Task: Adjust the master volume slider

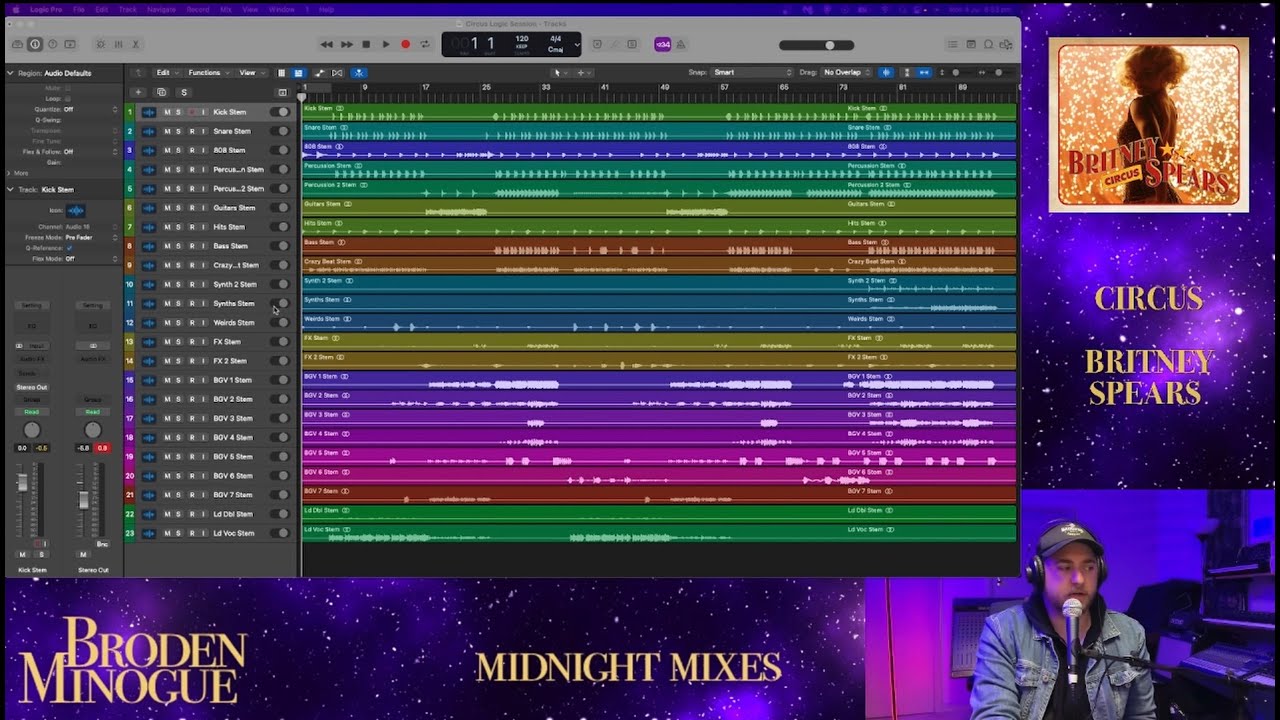Action: pyautogui.click(x=817, y=45)
